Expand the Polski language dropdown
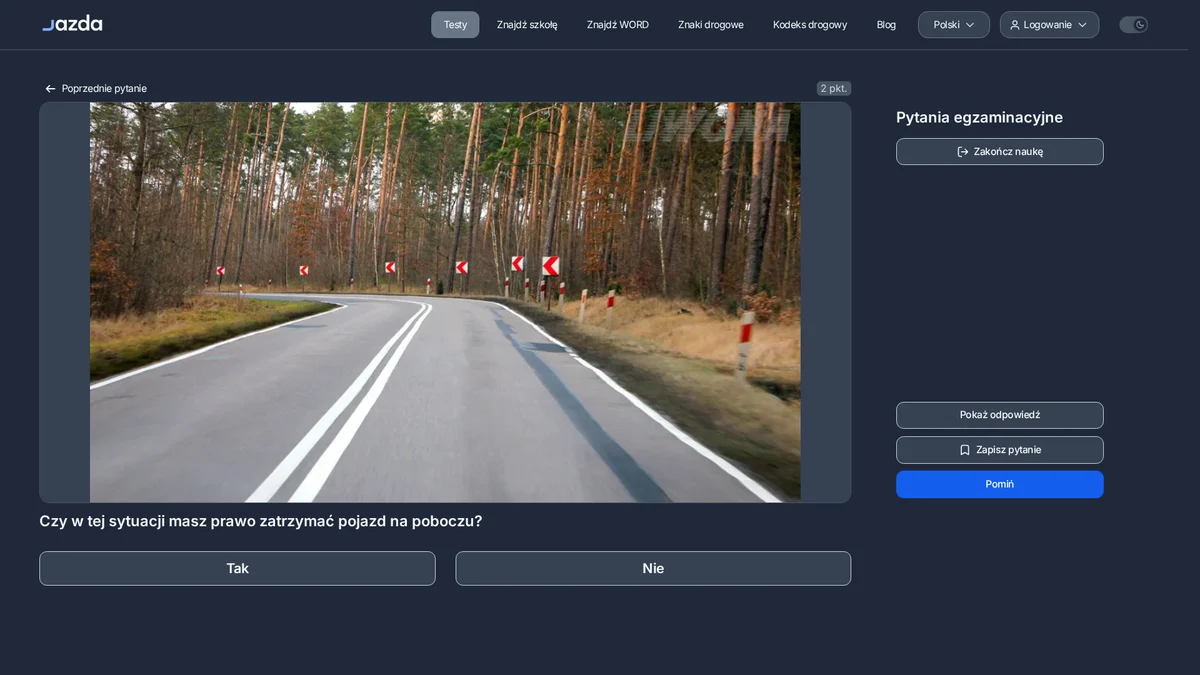The width and height of the screenshot is (1200, 675). click(954, 25)
